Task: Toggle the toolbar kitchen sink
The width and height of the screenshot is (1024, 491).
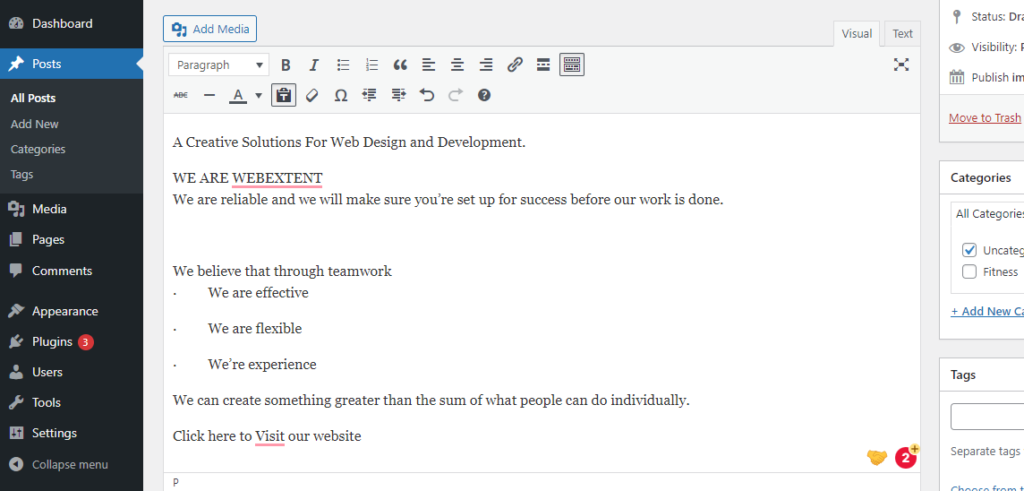Action: (x=571, y=65)
